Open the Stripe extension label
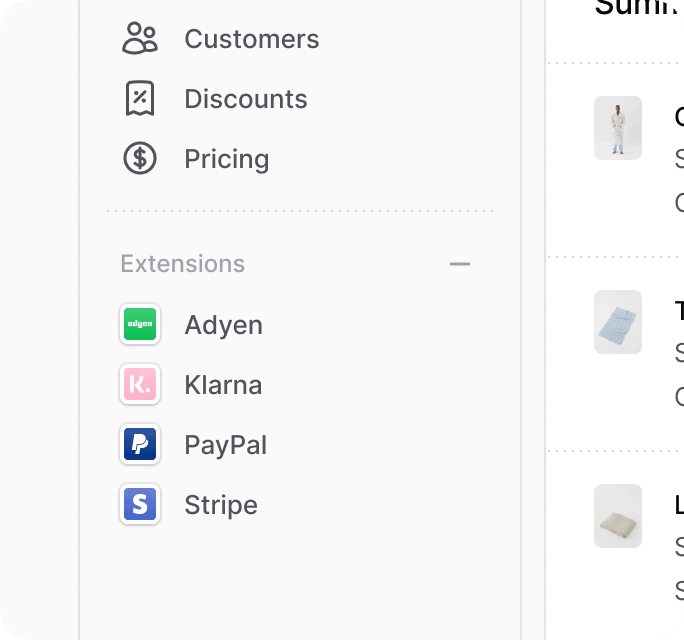This screenshot has width=684, height=640. 221,505
